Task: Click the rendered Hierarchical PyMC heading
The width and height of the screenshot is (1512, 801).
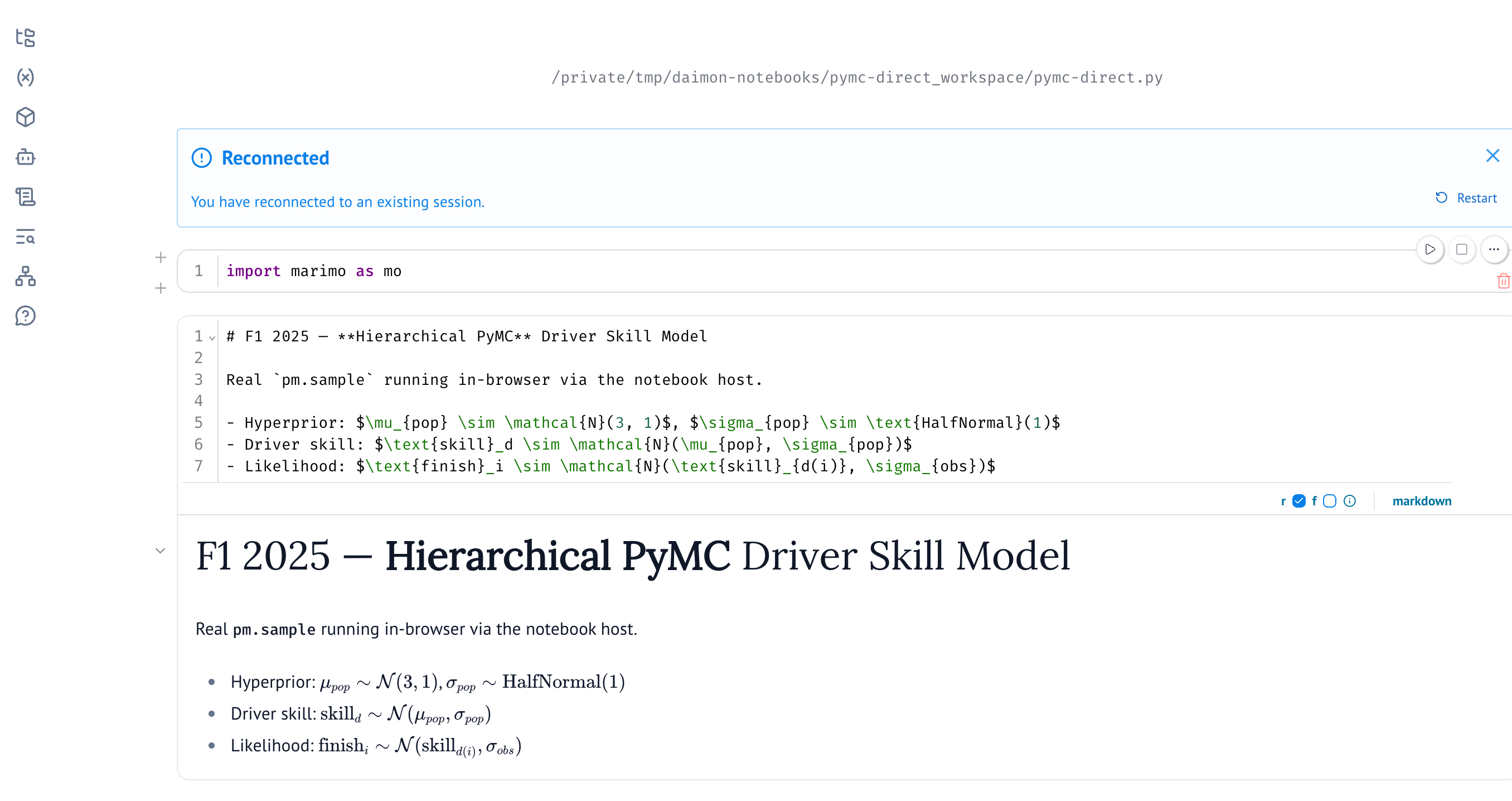Action: point(633,556)
